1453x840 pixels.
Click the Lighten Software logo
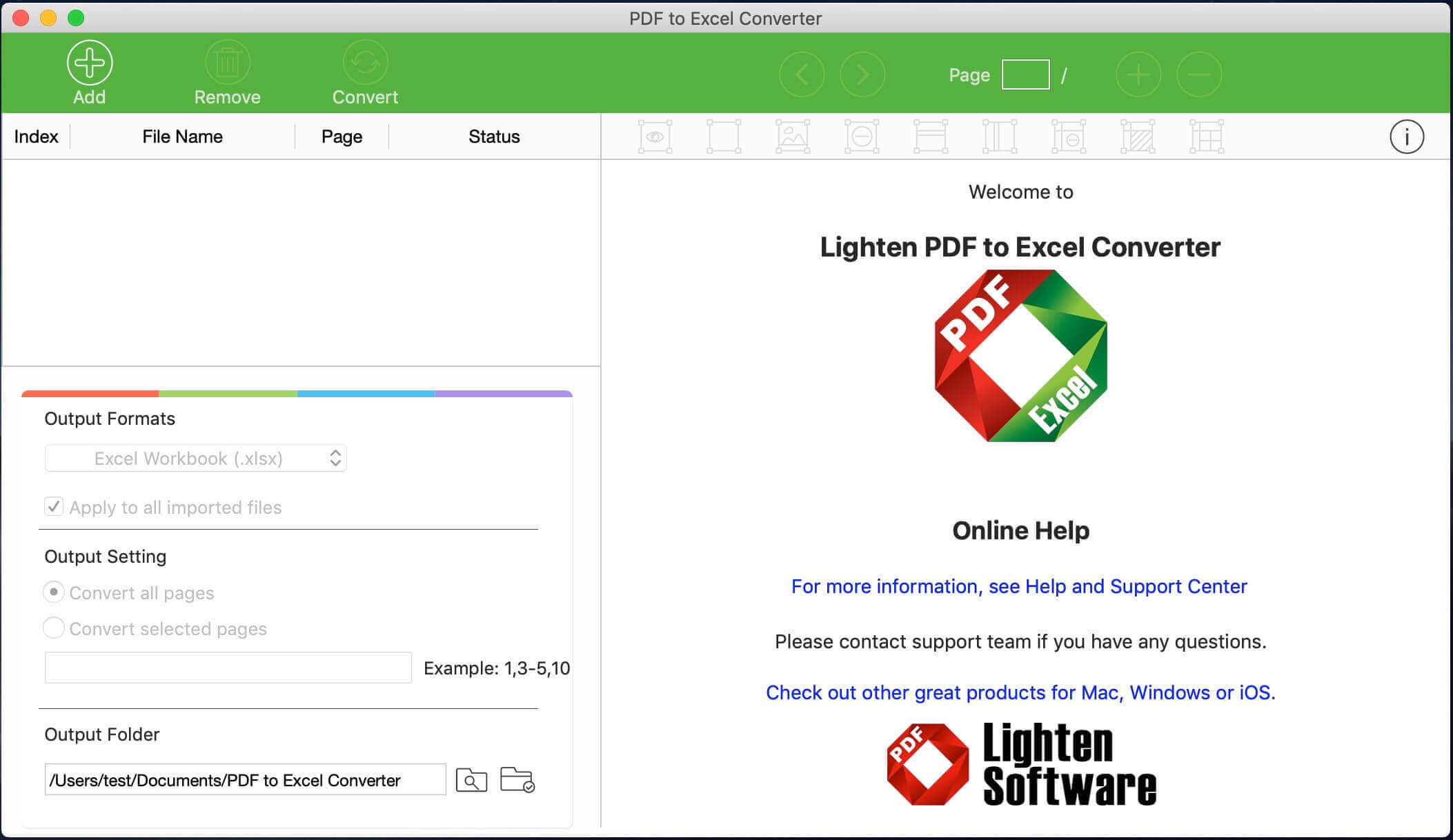click(x=1021, y=764)
